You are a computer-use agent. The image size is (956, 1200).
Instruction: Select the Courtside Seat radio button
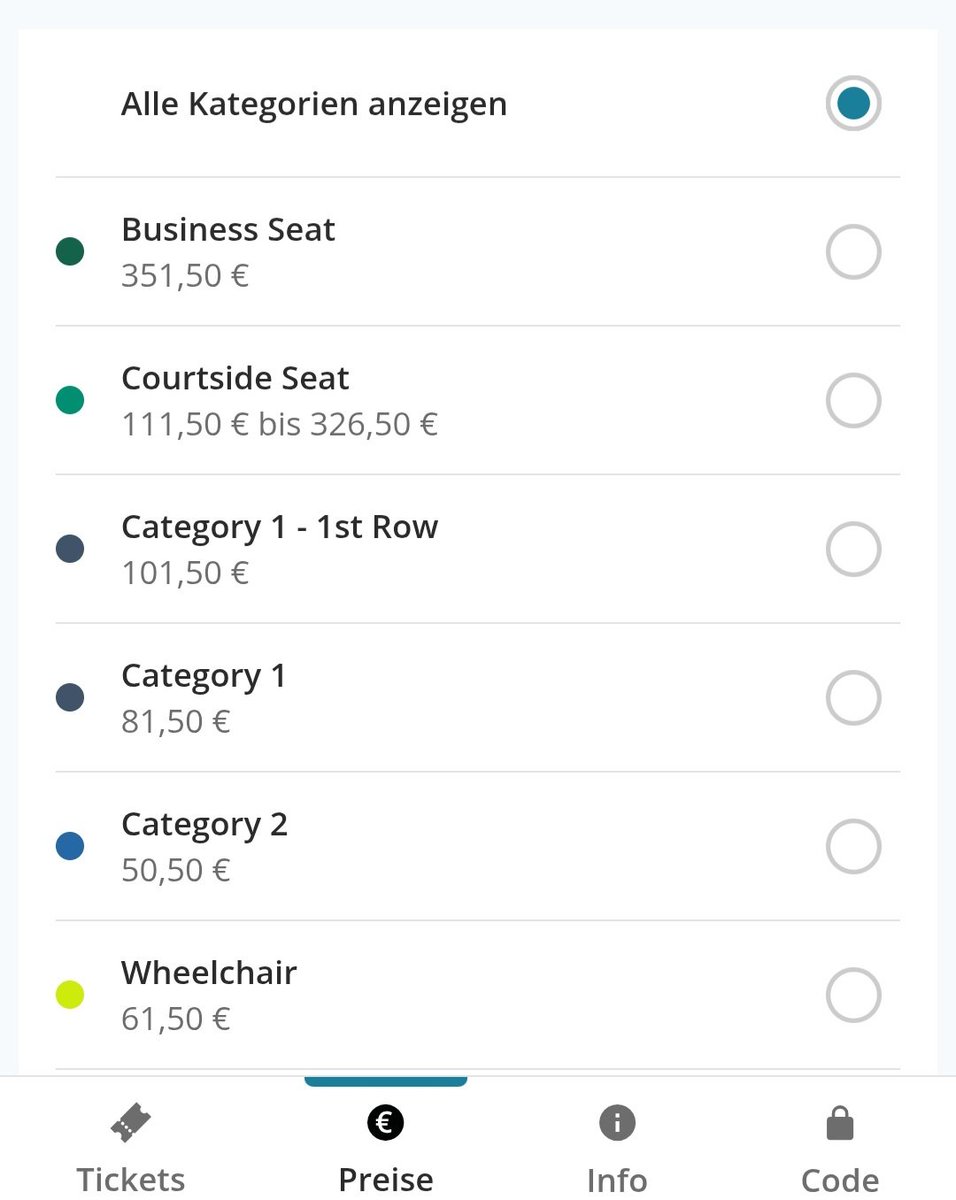click(x=853, y=401)
